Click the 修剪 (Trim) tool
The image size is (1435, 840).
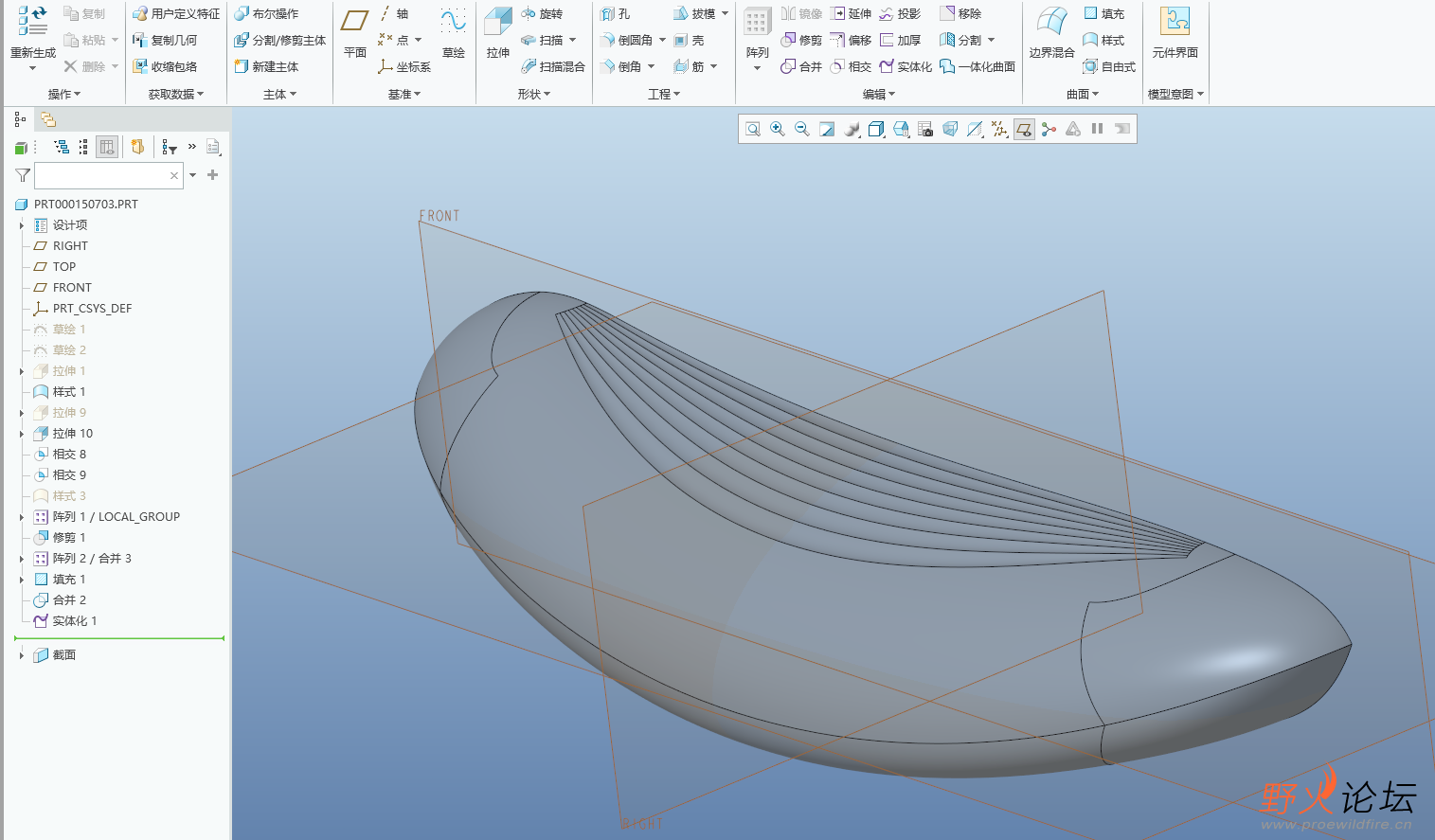(801, 41)
